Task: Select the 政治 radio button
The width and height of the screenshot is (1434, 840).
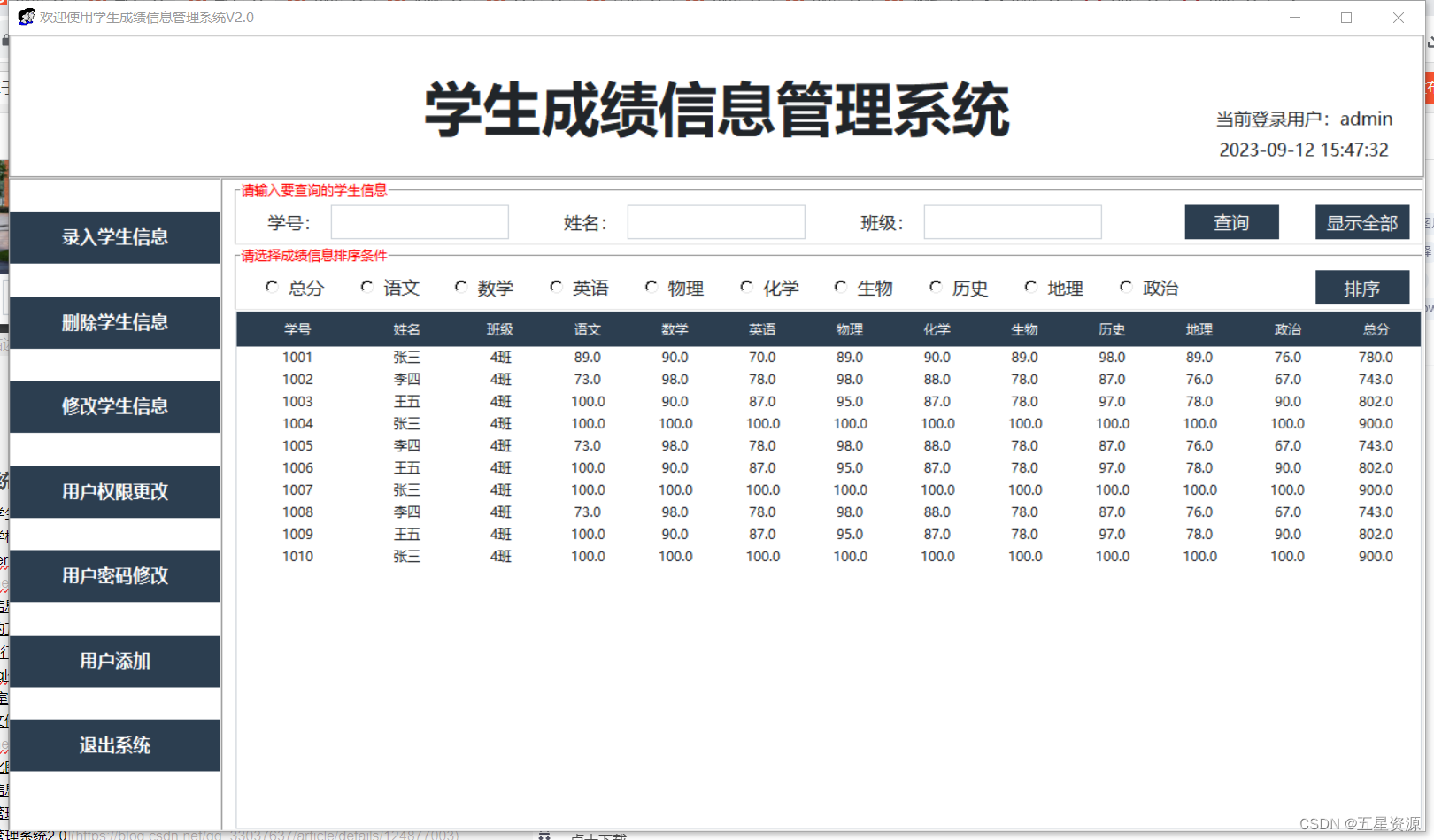Action: pos(1126,287)
